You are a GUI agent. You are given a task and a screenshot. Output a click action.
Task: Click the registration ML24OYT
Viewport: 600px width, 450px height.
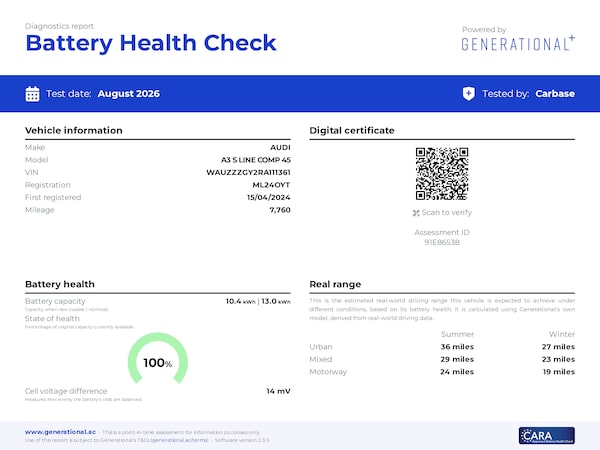(271, 185)
